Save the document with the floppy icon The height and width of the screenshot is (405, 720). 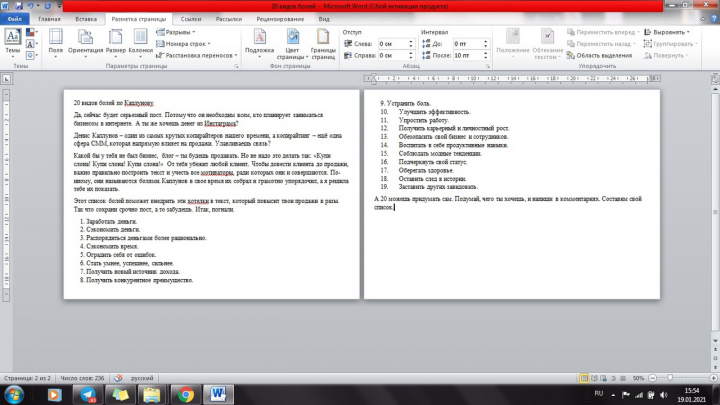pos(19,6)
